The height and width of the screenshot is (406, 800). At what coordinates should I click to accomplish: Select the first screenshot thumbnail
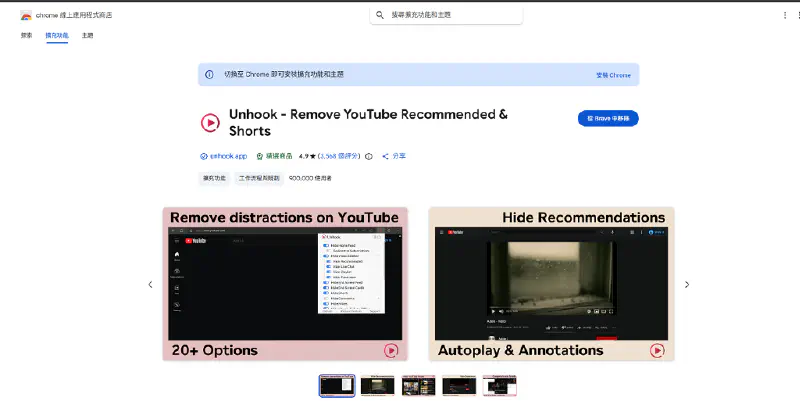click(336, 386)
